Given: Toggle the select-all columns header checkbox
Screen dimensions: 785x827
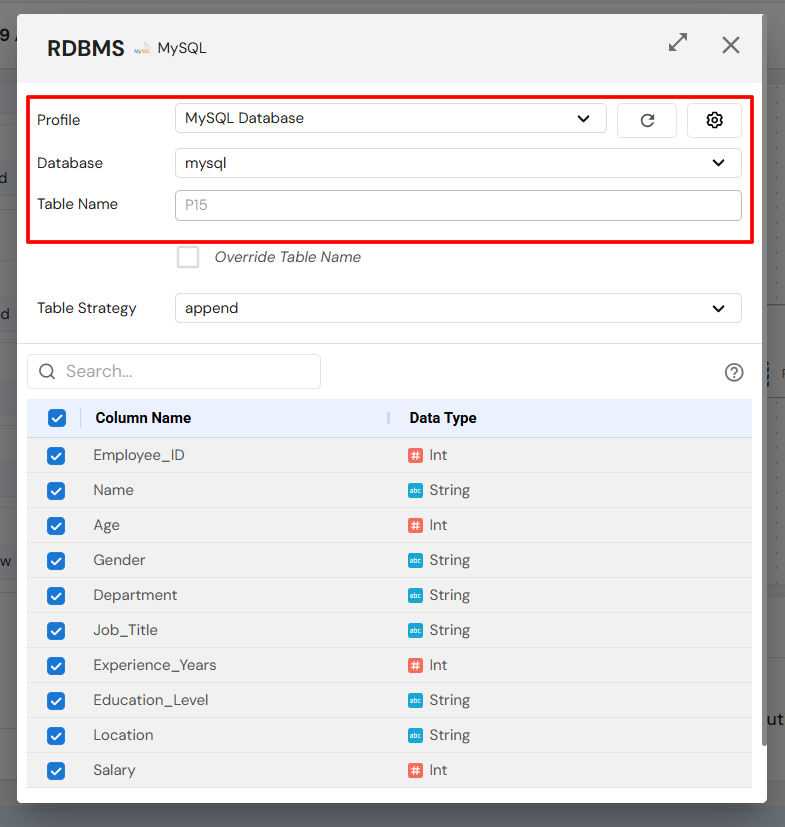Looking at the screenshot, I should 57,418.
